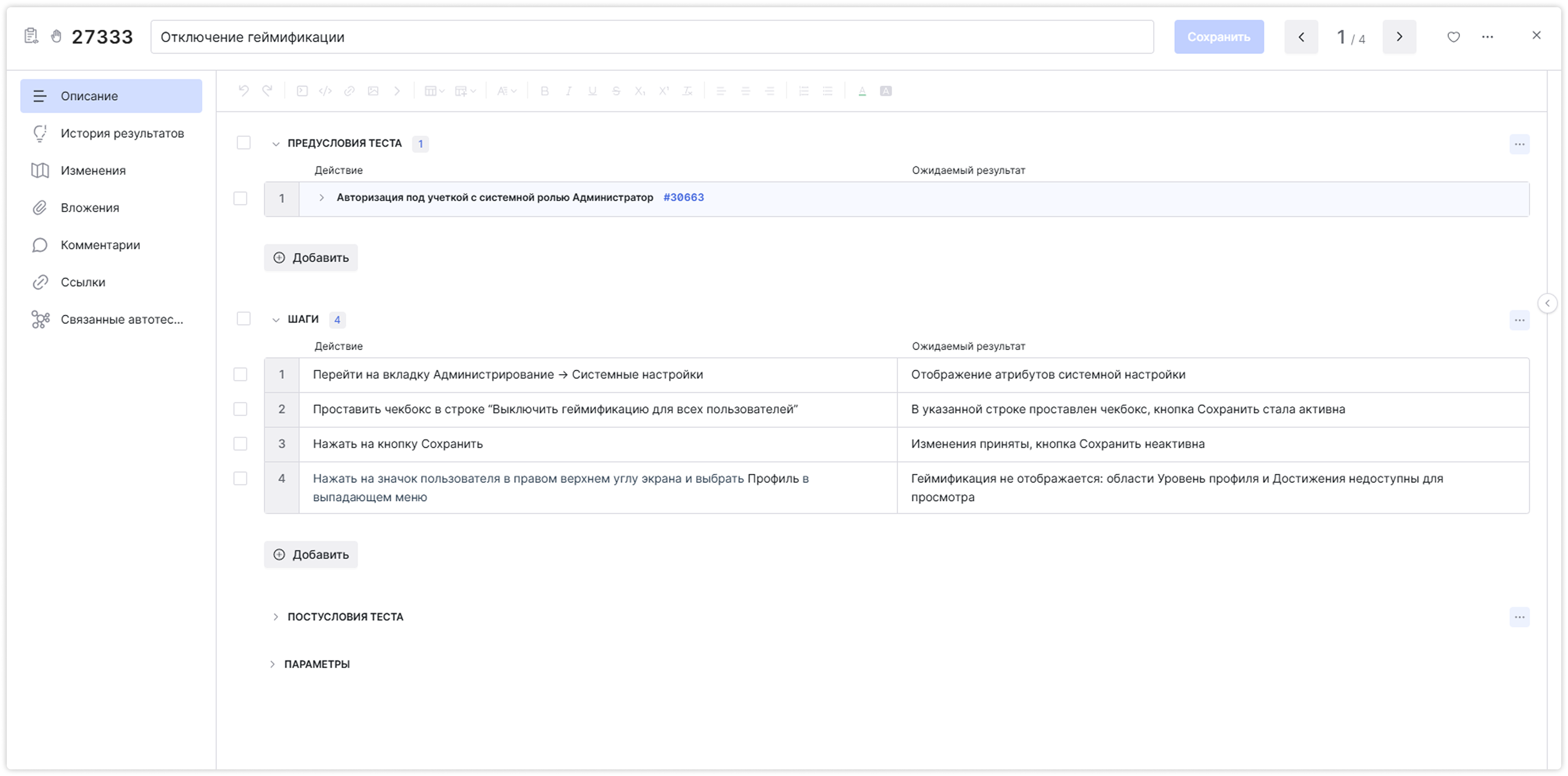Switch to История результатов tab
The image size is (1568, 776).
111,133
